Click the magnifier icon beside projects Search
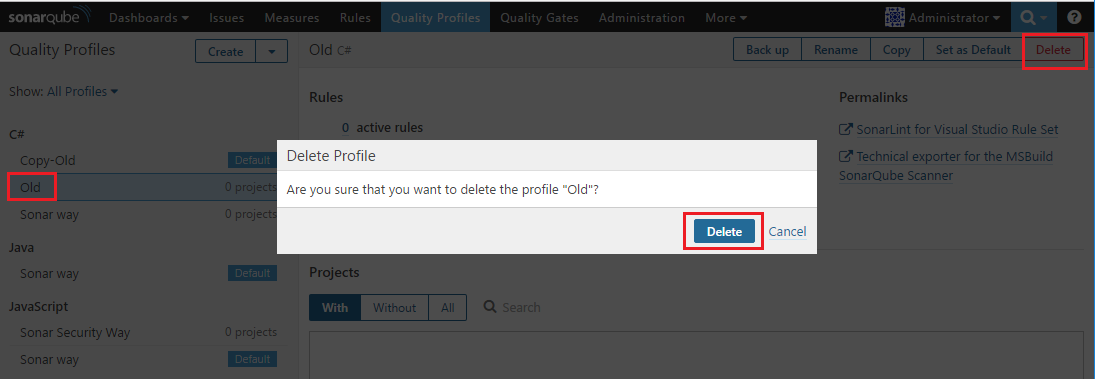The image size is (1095, 379). pos(490,307)
